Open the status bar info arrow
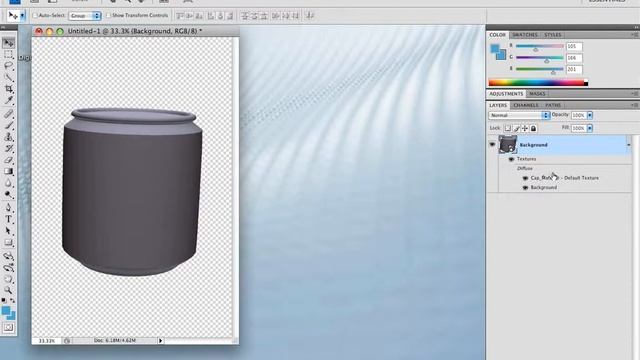640x360 pixels. point(160,340)
